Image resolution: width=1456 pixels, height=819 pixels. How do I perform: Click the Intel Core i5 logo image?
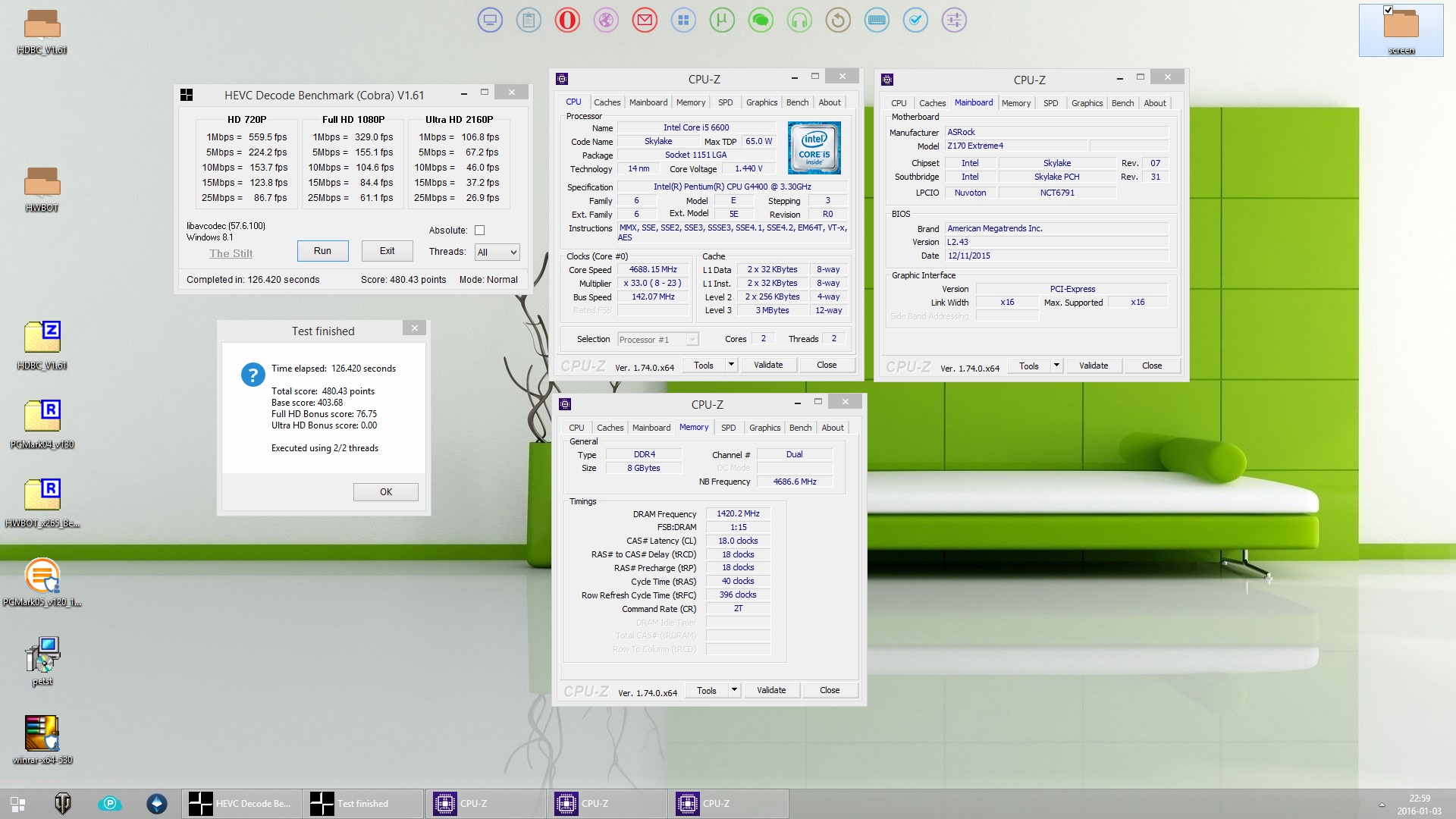pyautogui.click(x=814, y=148)
